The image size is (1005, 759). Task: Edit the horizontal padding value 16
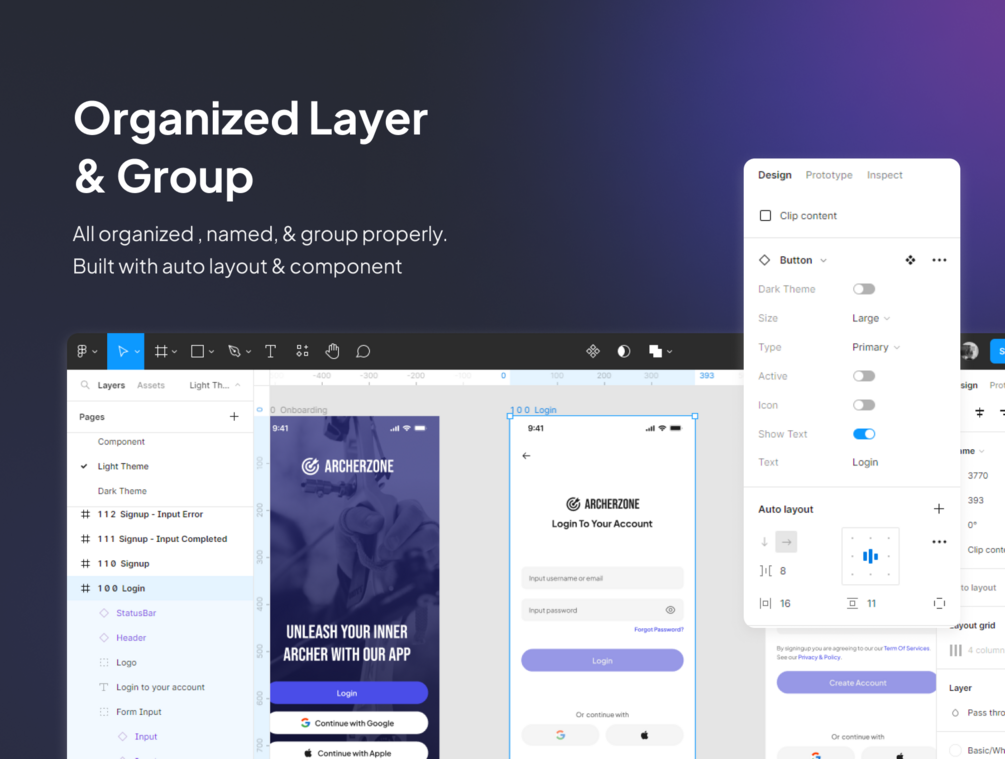[x=785, y=603]
